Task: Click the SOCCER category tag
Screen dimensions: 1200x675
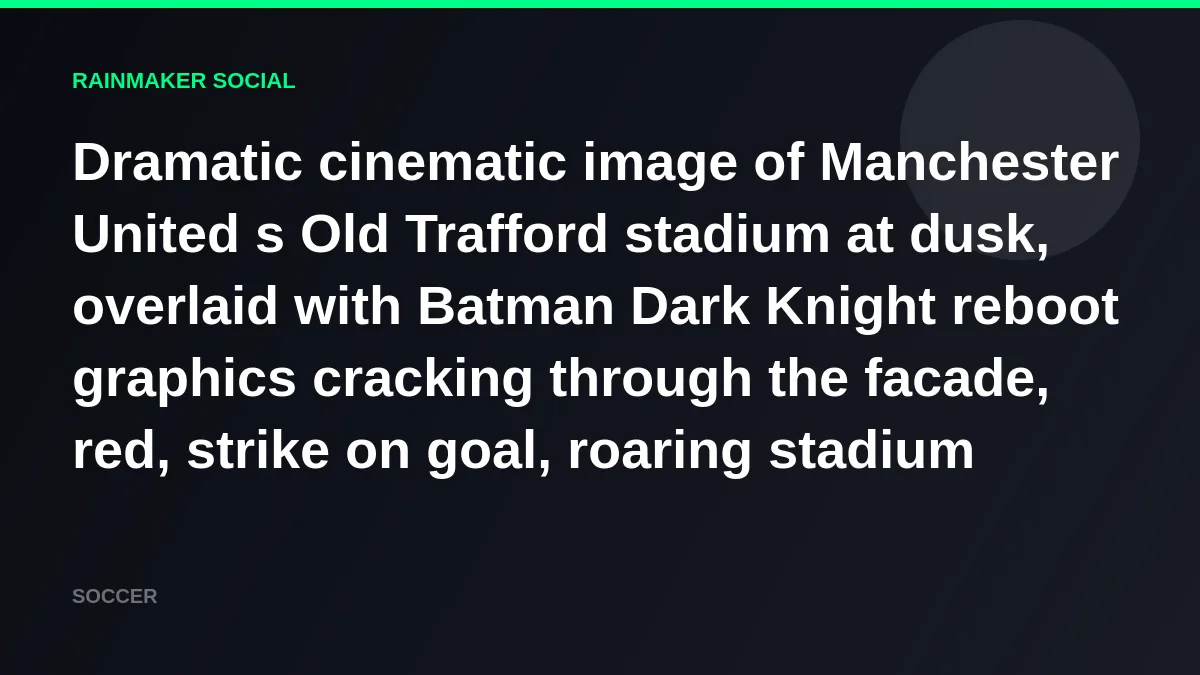Action: coord(114,596)
